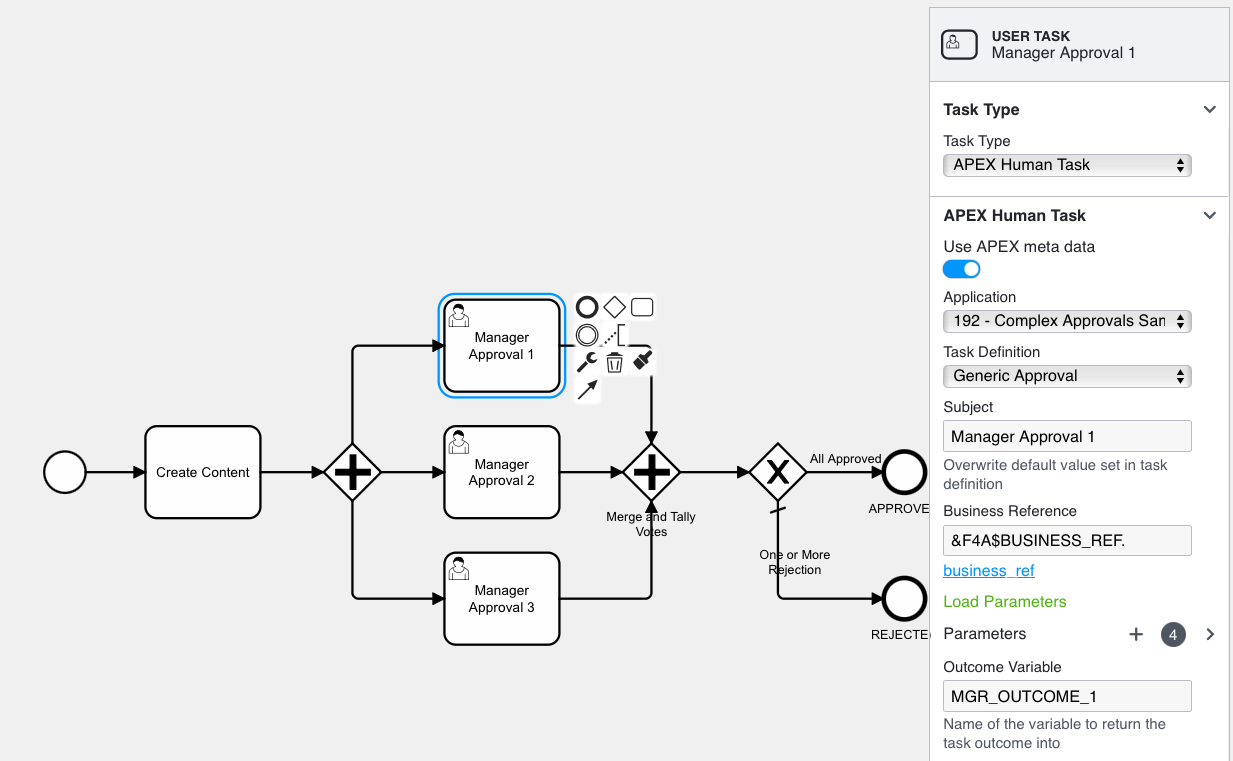Expand the Parameters list chevron
This screenshot has width=1233, height=761.
click(x=1210, y=634)
